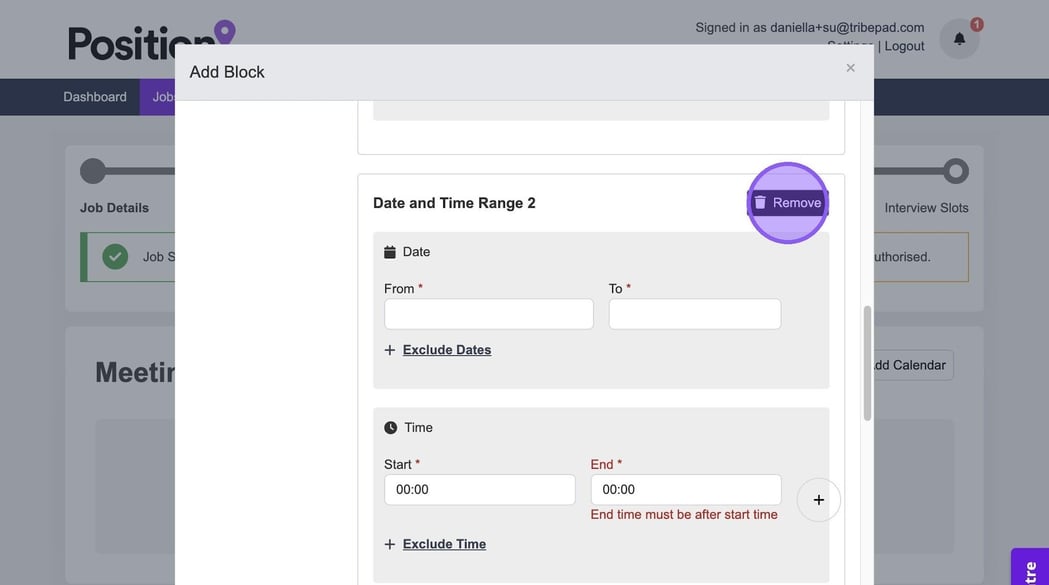Open the To date field
Screen dimensions: 1049x585
[694, 314]
